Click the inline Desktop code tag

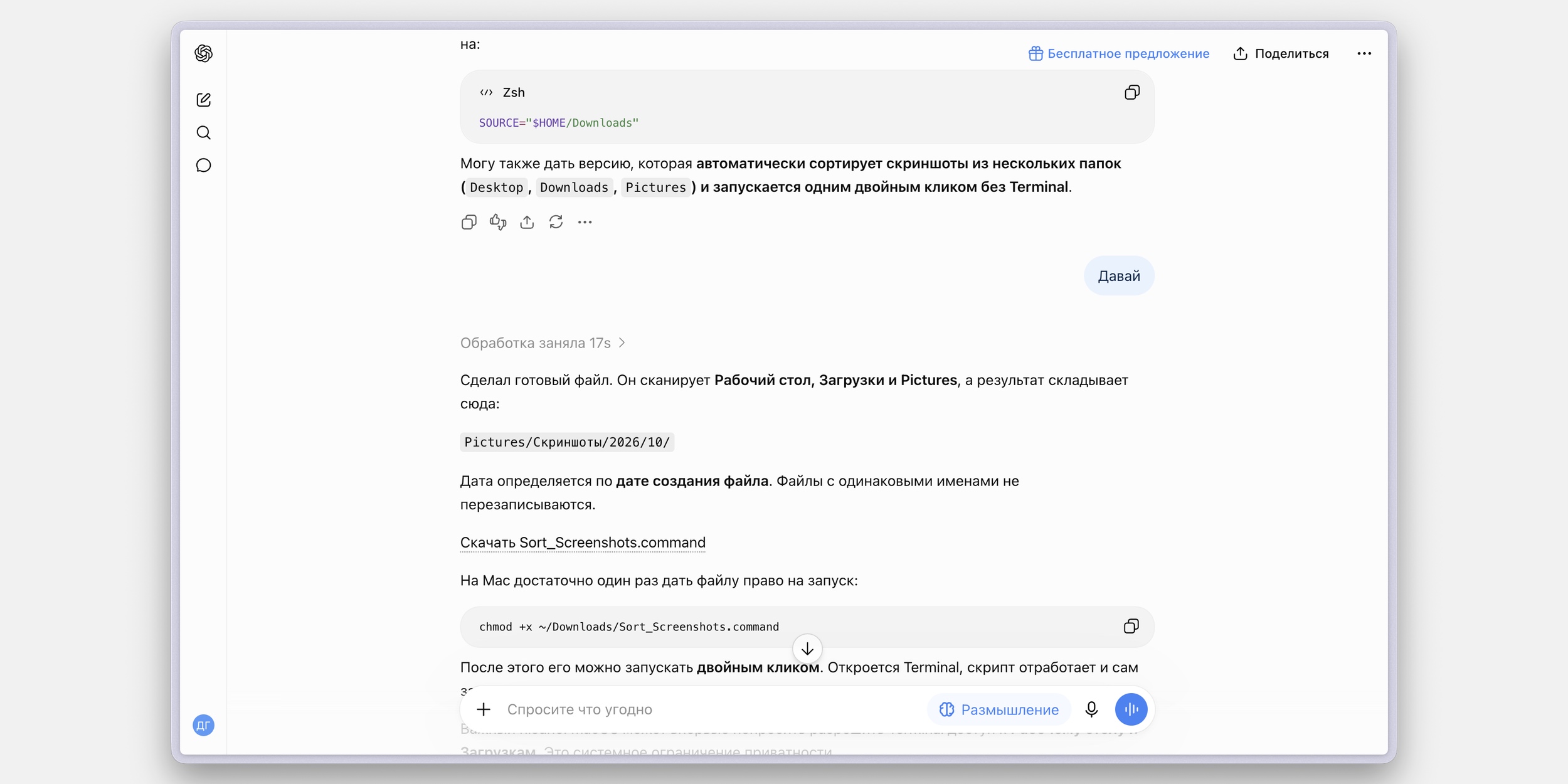496,188
